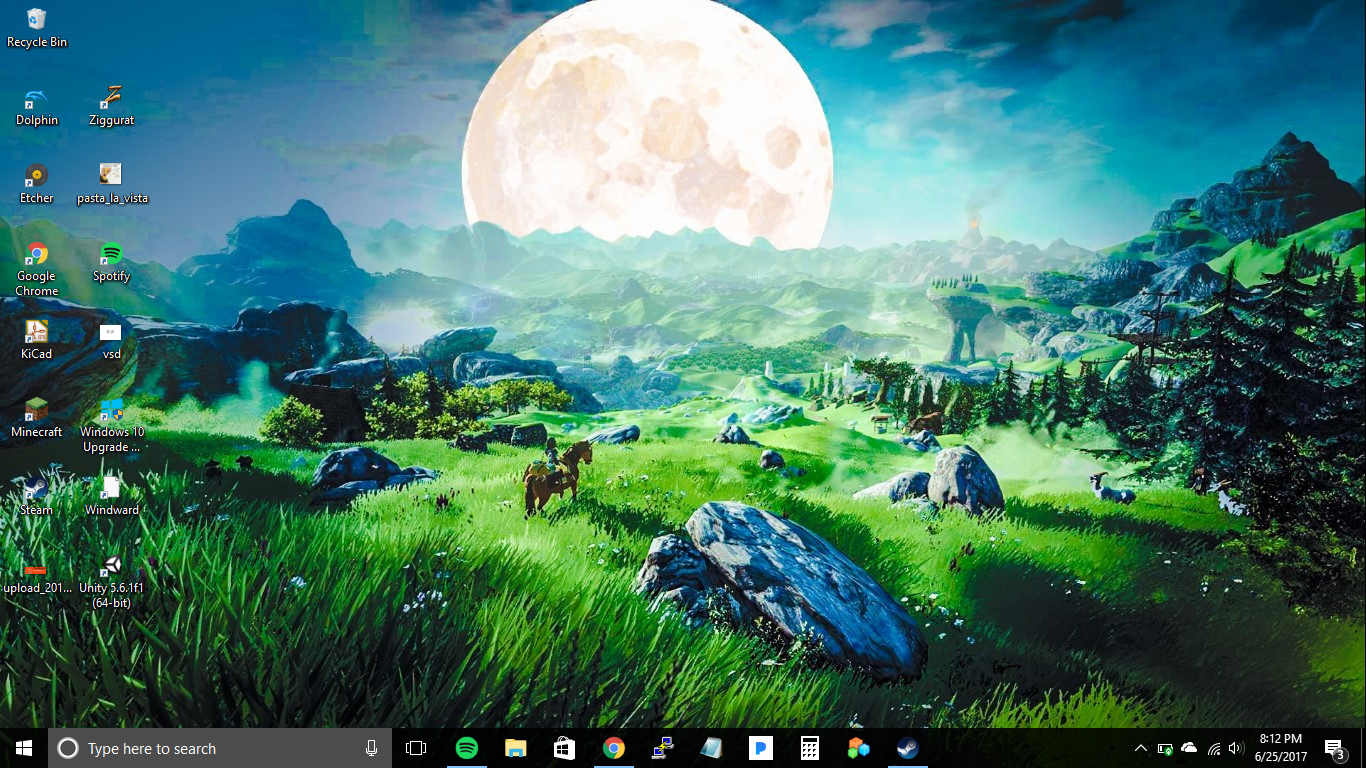Viewport: 1366px width, 768px height.
Task: Activate the search box microphone
Action: tap(372, 748)
